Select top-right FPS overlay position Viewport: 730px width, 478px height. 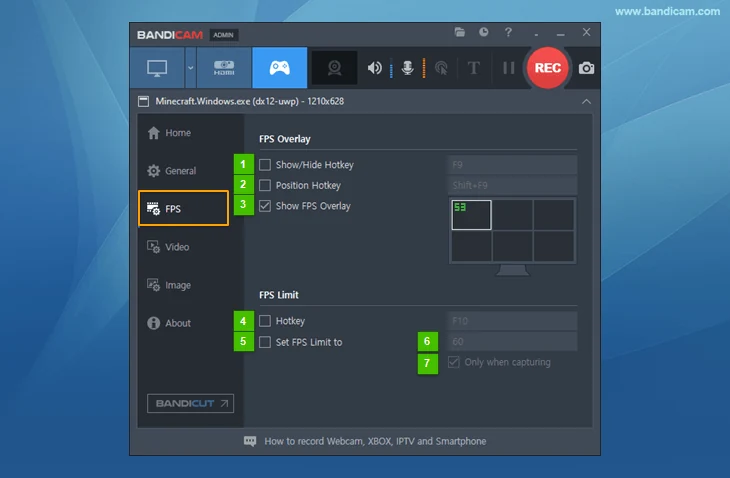[x=554, y=215]
